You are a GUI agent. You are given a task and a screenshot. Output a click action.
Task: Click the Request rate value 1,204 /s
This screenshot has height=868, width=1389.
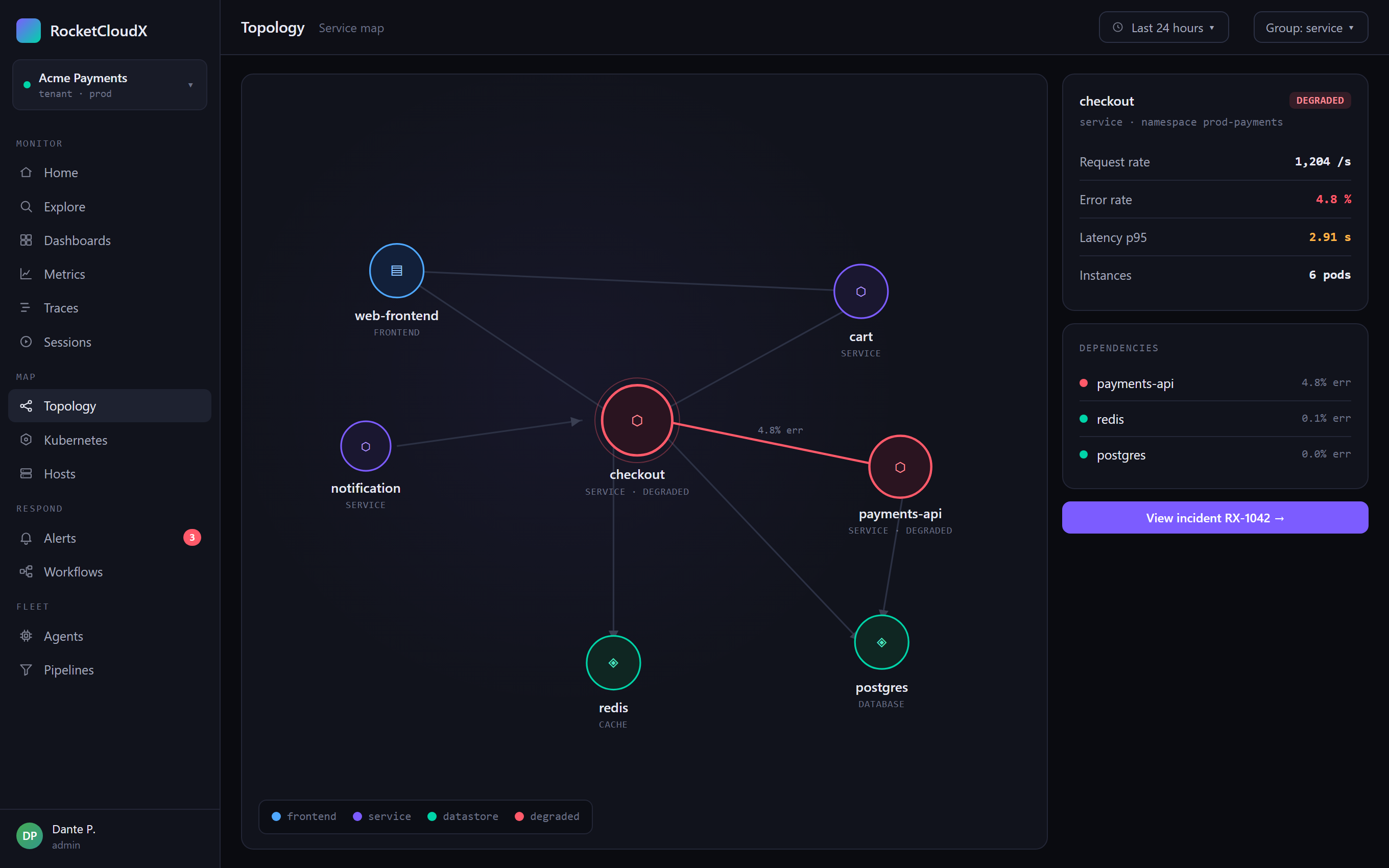[1323, 161]
